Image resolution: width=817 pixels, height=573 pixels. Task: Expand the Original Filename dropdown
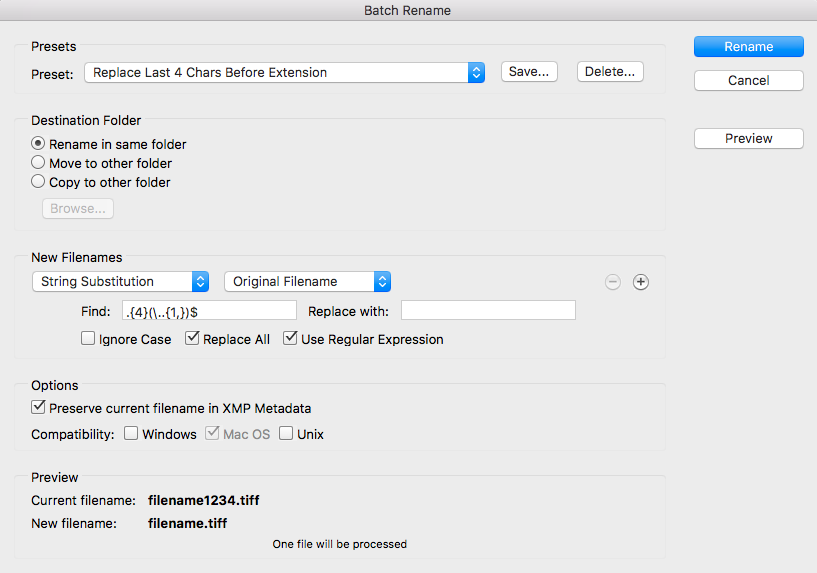pos(307,282)
